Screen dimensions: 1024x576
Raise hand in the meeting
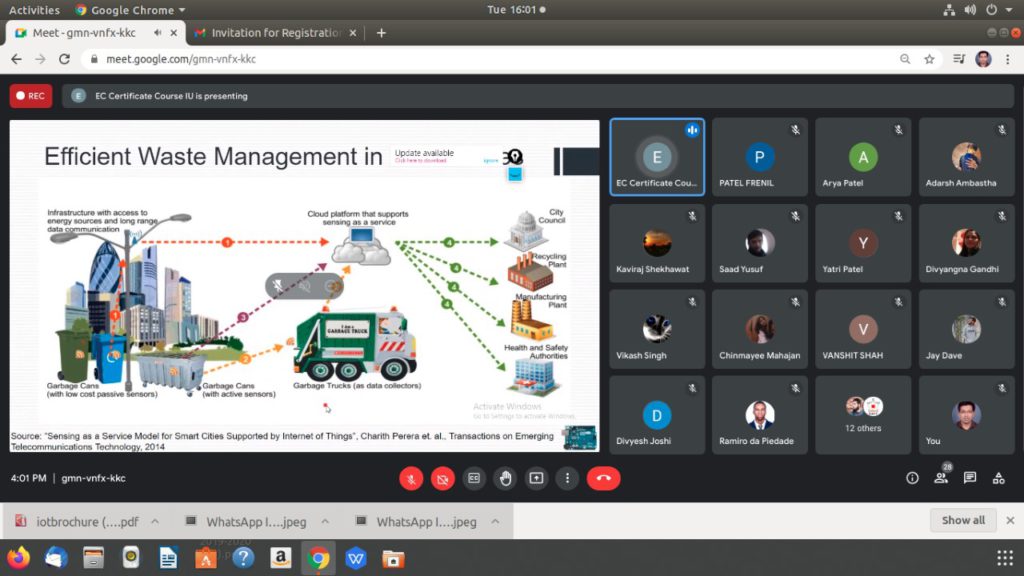(x=505, y=478)
